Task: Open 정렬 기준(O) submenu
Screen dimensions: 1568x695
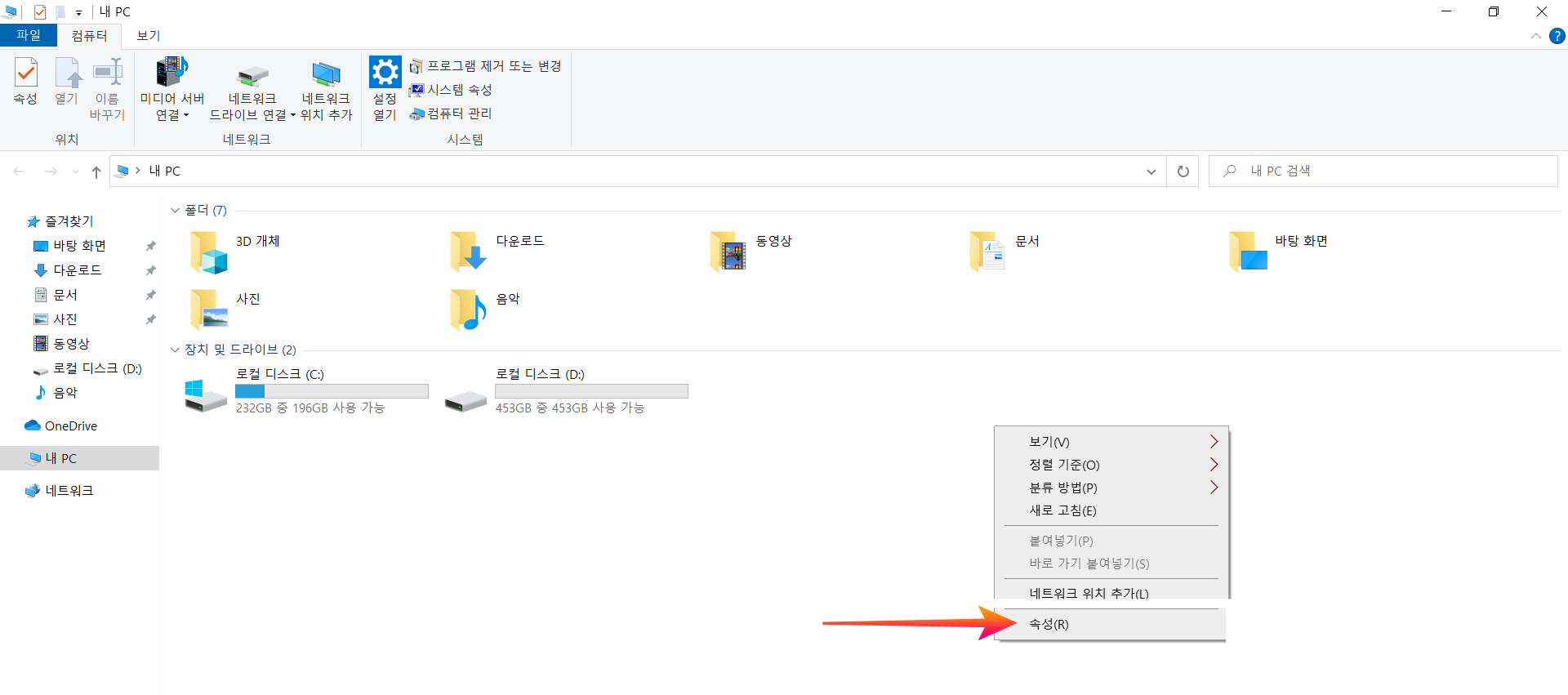Action: tap(1111, 465)
